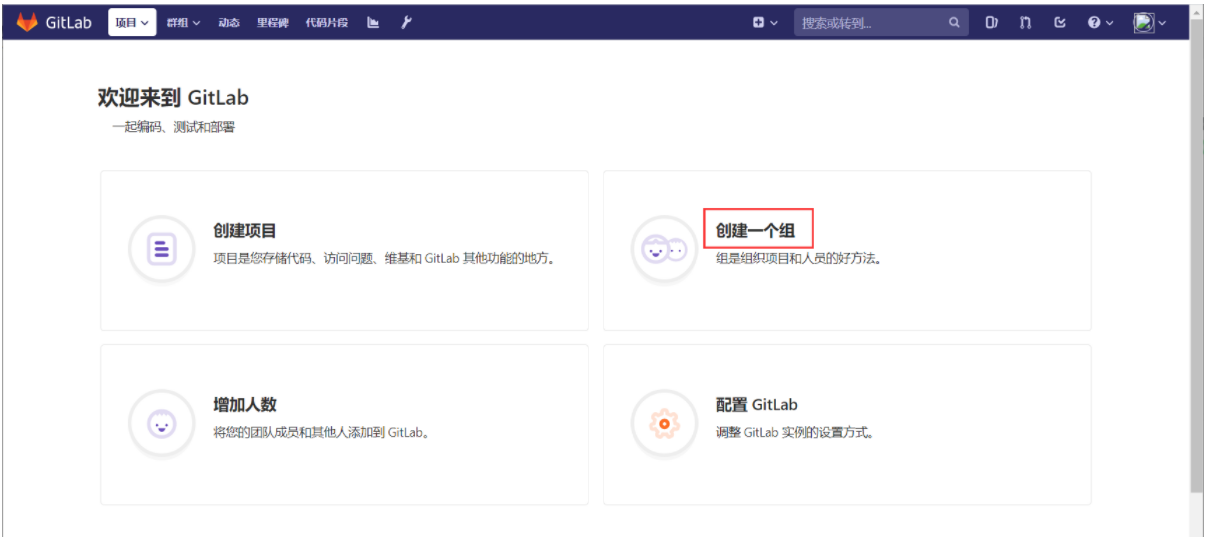
Task: Click the 配置 GitLab heading link
Action: point(757,405)
